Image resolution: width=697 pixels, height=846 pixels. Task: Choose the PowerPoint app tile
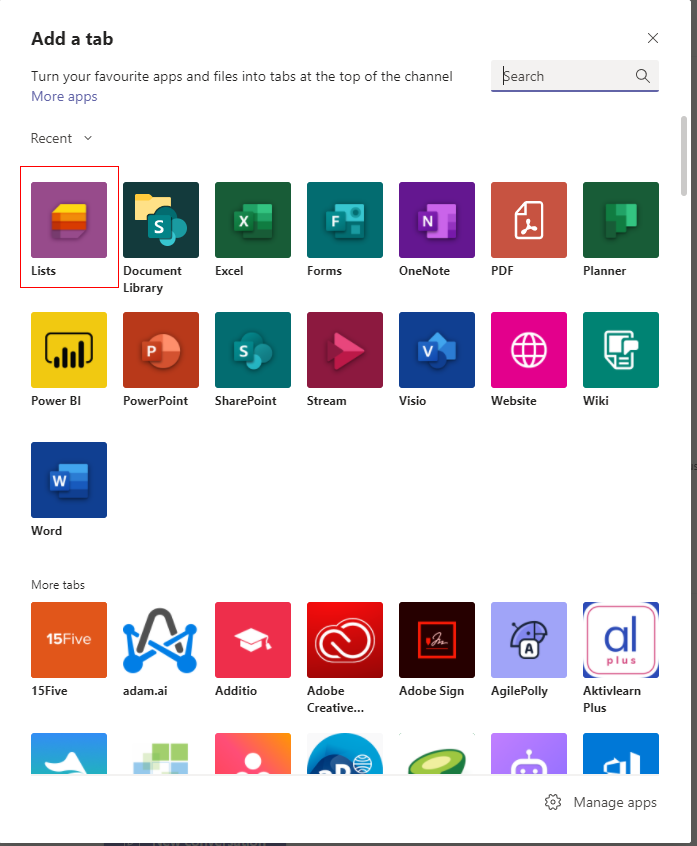point(161,350)
